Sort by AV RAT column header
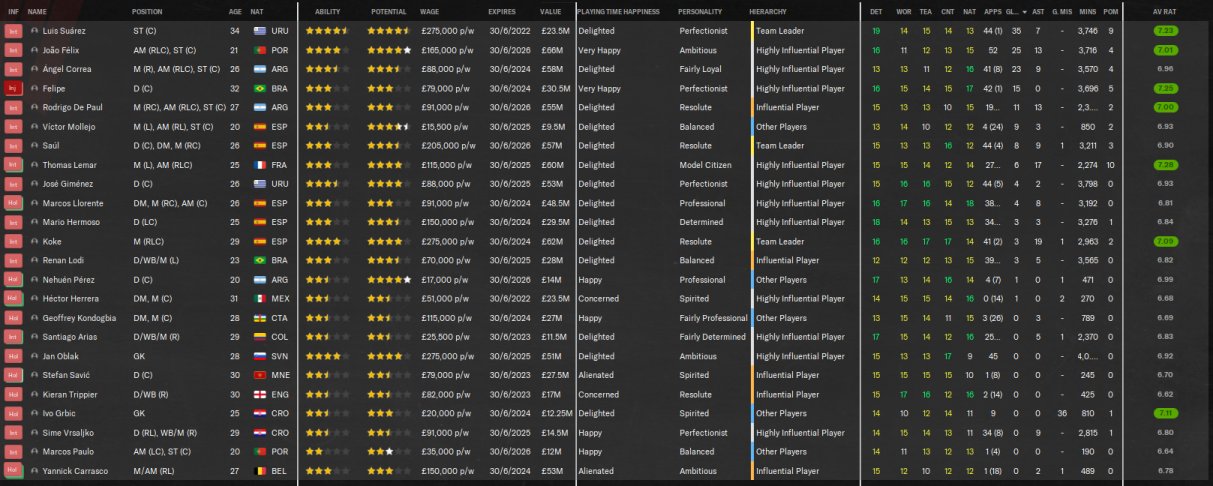This screenshot has width=1213, height=486. pos(1165,11)
